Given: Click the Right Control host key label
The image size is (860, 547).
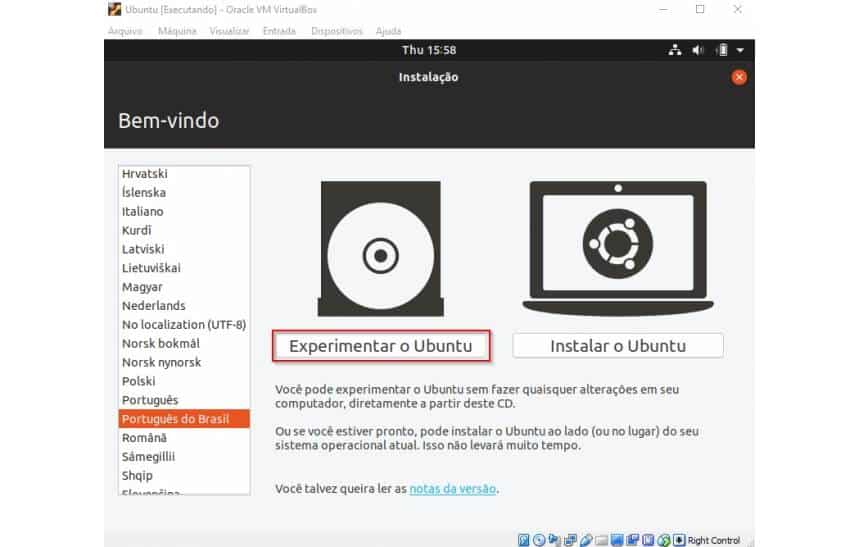Looking at the screenshot, I should click(714, 540).
